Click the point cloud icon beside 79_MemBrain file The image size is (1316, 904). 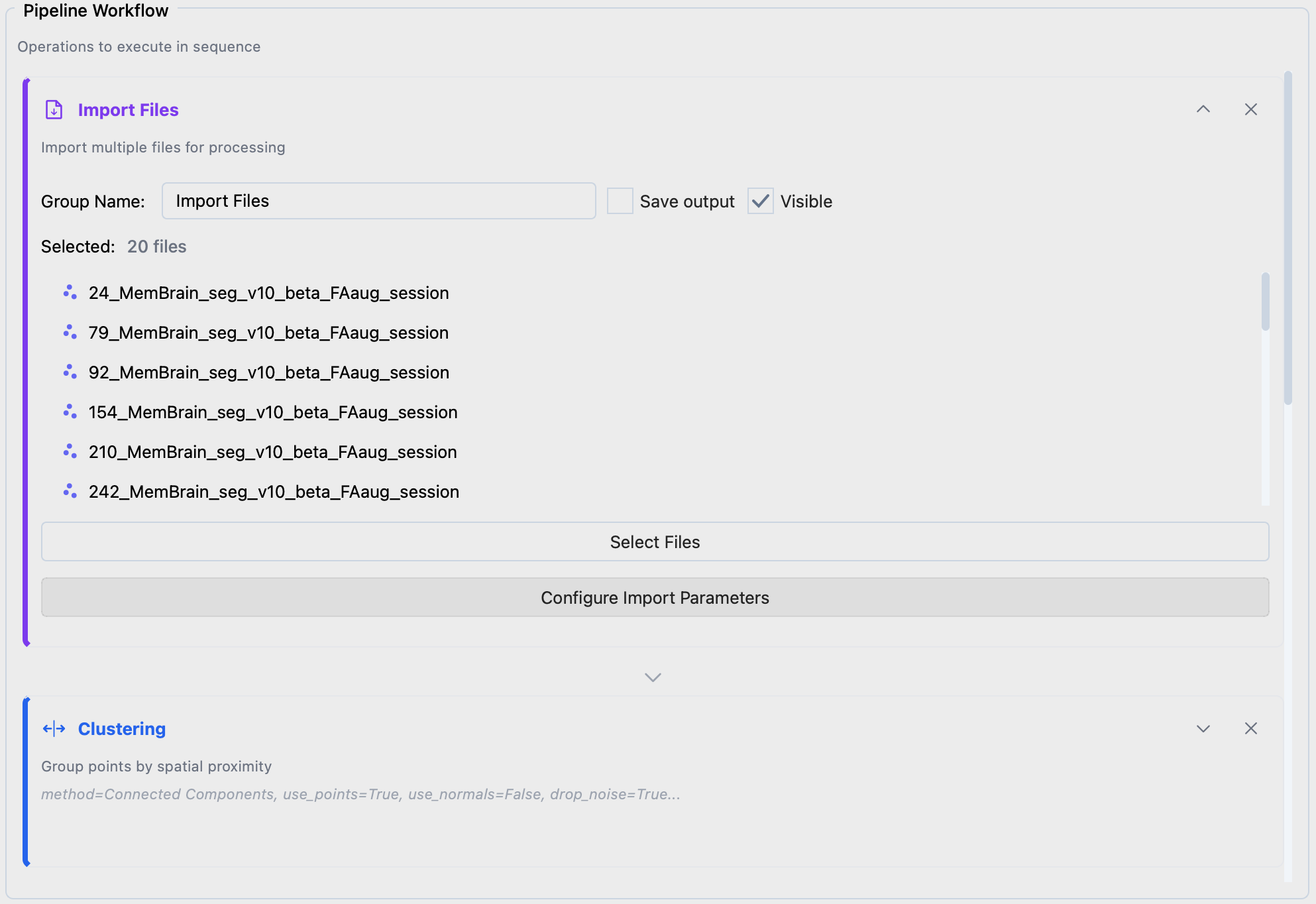click(70, 332)
